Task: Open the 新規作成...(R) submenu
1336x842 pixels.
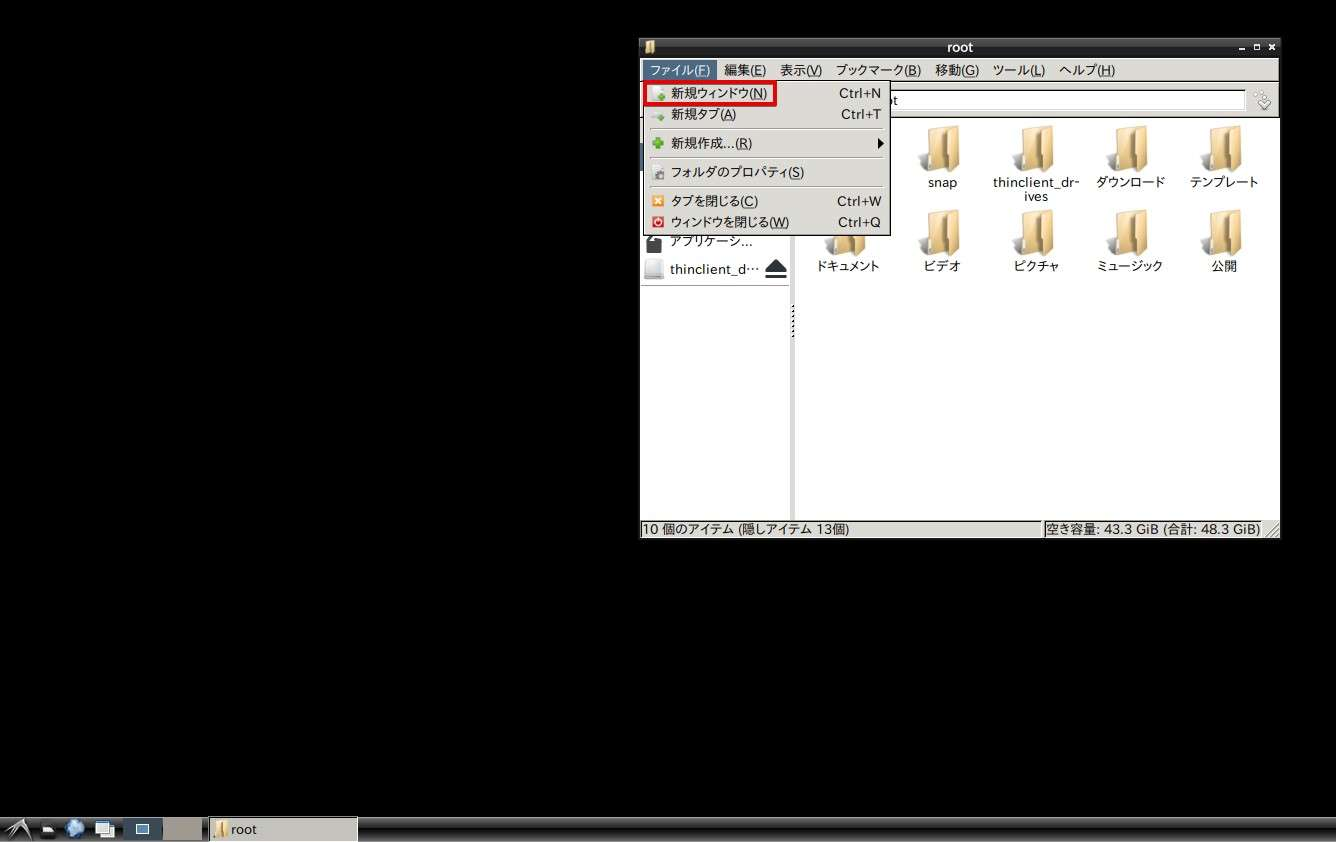Action: tap(766, 143)
